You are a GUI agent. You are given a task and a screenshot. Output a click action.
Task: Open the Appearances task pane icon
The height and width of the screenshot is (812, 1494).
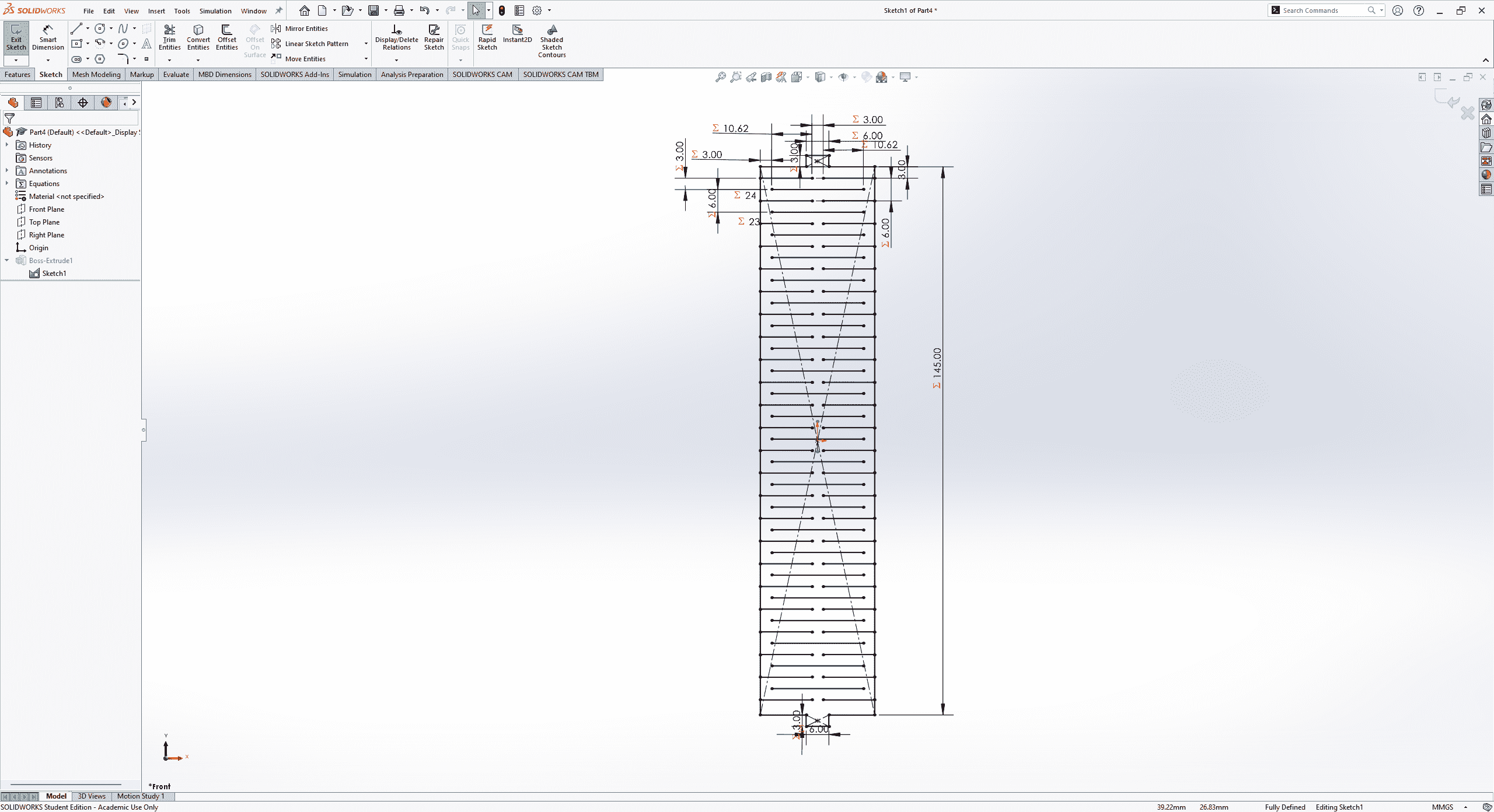coord(1486,175)
